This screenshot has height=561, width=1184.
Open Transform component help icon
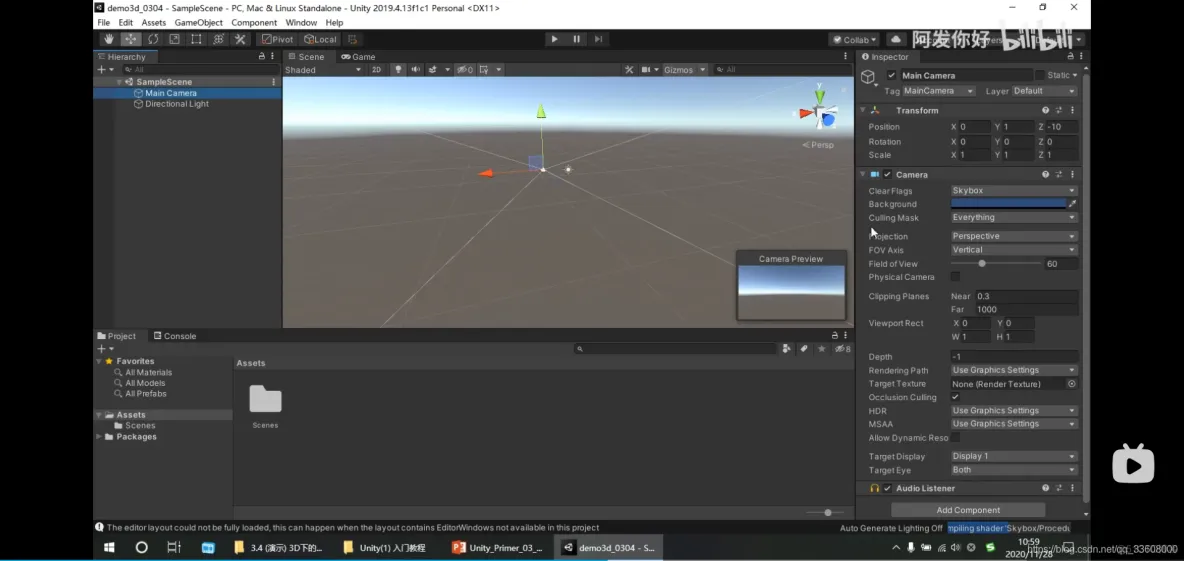(x=1046, y=110)
